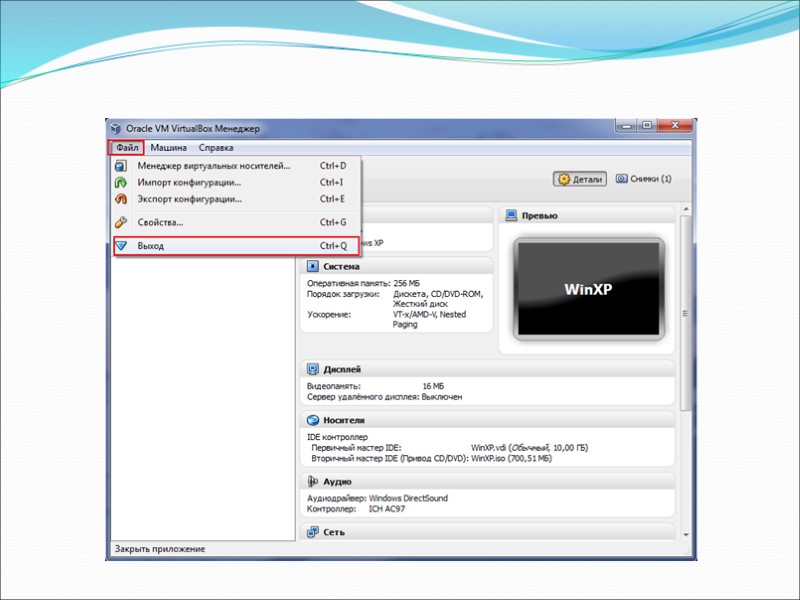Click the gear icon on Детали

[x=564, y=179]
